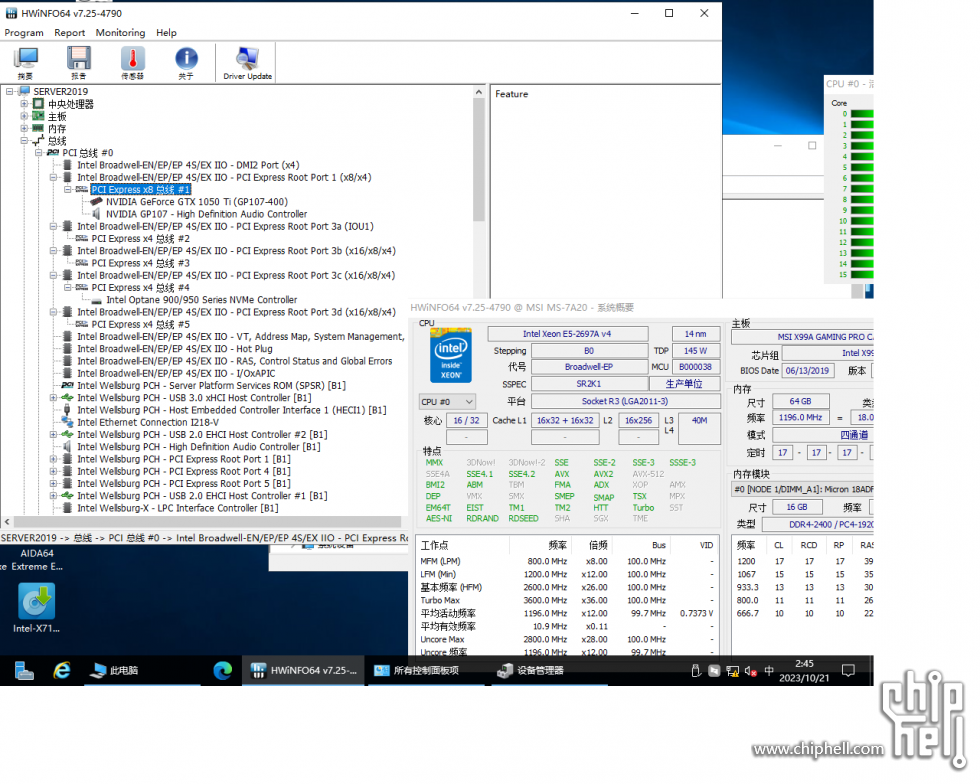Click the Wellsburg HECI1 controller icon
The width and height of the screenshot is (980, 784).
(x=68, y=410)
